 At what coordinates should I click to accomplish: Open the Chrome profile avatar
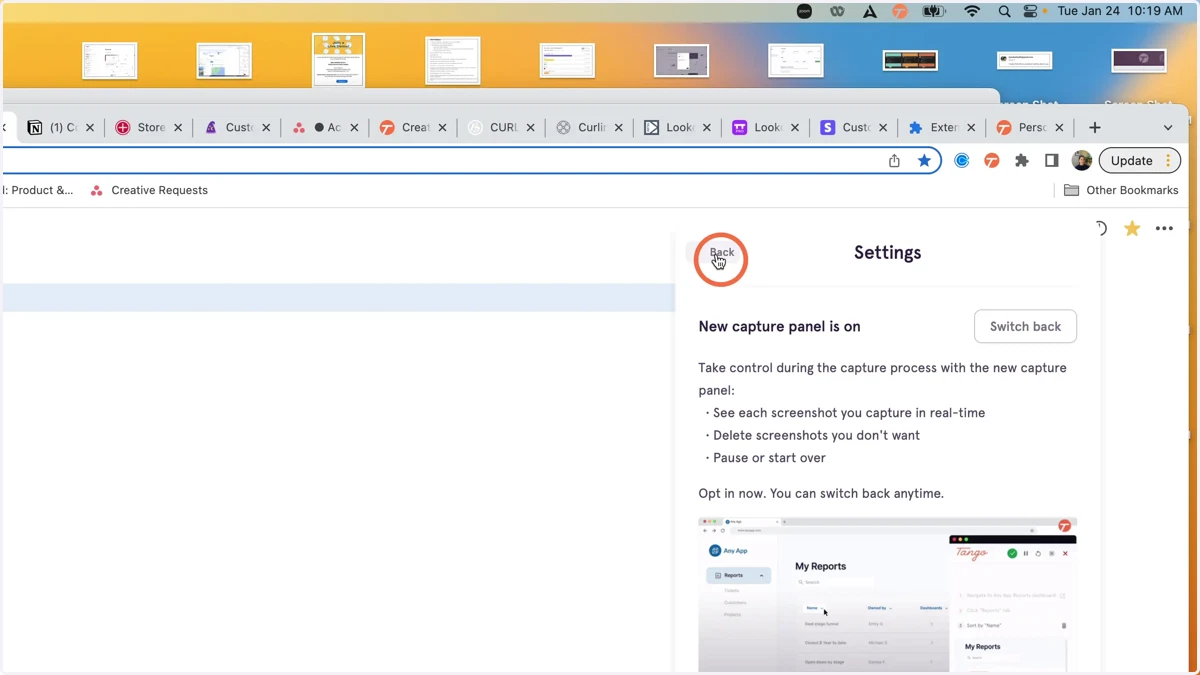(1081, 160)
